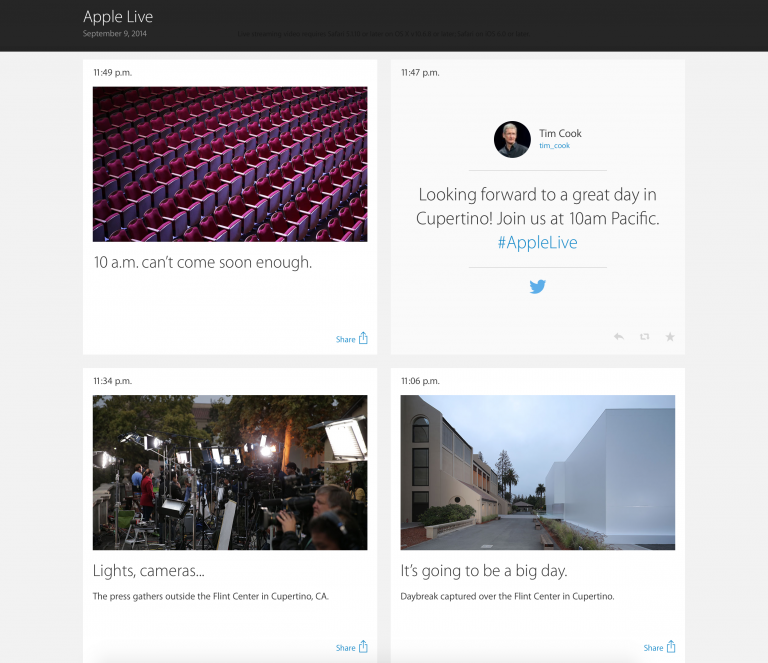Viewport: 768px width, 663px height.
Task: Open the empty auditorium seats photo
Action: [230, 164]
